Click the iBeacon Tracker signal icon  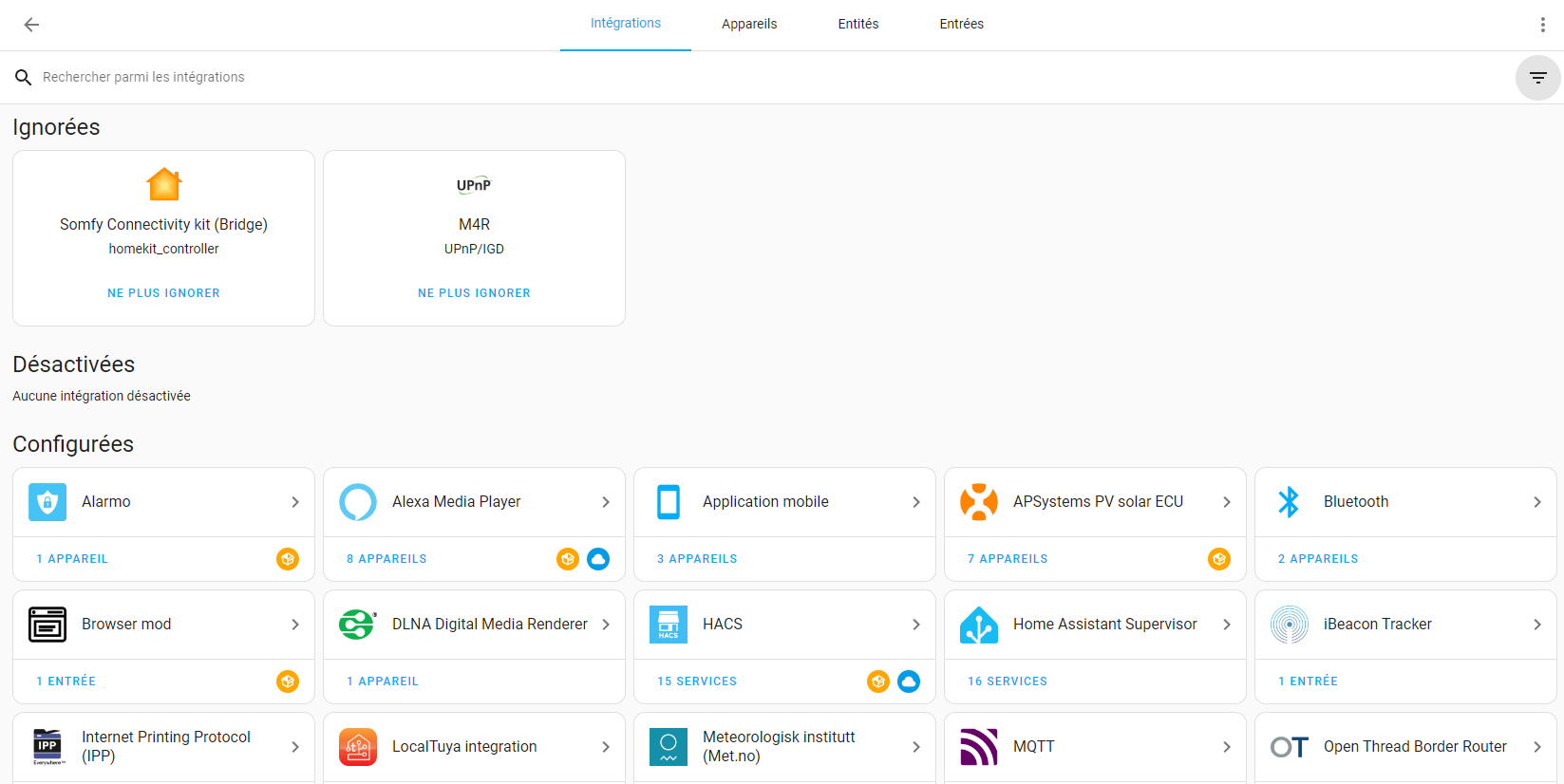(x=1290, y=625)
